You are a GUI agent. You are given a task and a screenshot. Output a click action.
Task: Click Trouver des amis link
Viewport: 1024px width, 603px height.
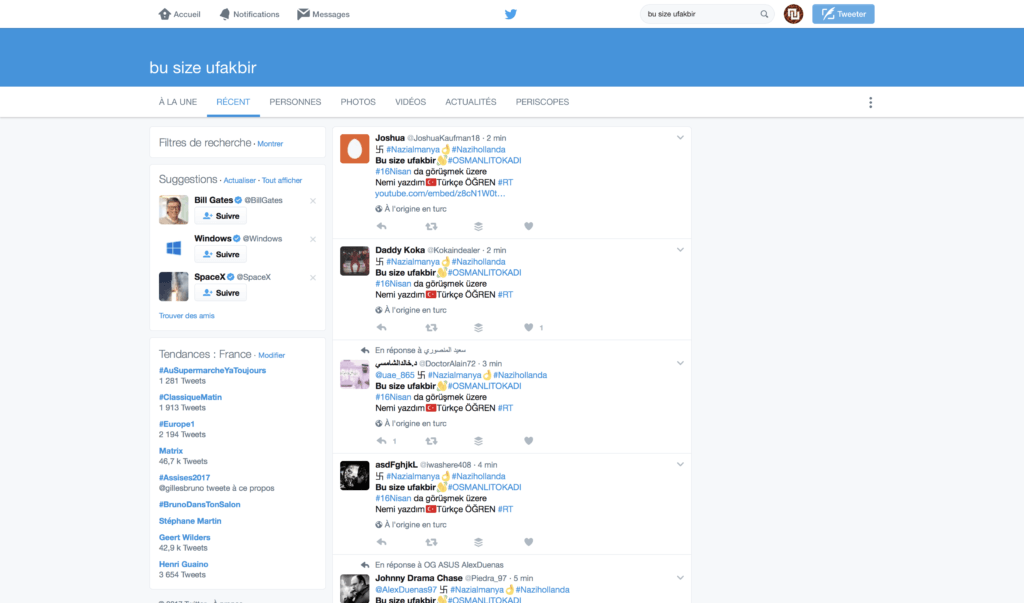(x=187, y=316)
